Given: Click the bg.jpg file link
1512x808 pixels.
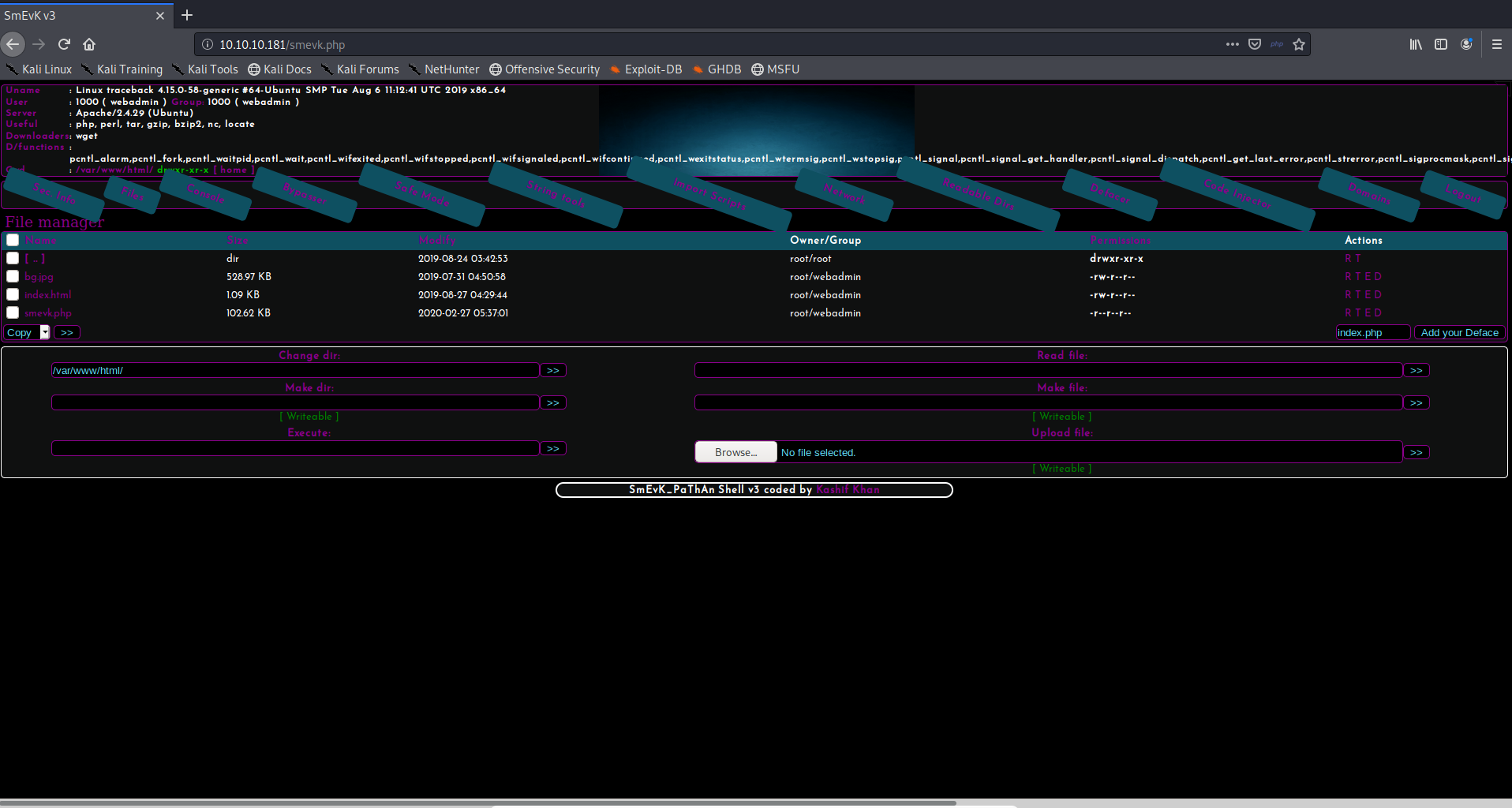Looking at the screenshot, I should [39, 277].
